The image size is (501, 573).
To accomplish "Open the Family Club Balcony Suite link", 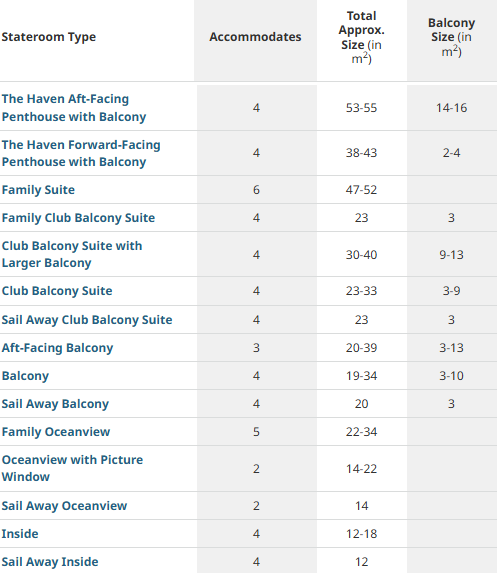I will coord(78,218).
